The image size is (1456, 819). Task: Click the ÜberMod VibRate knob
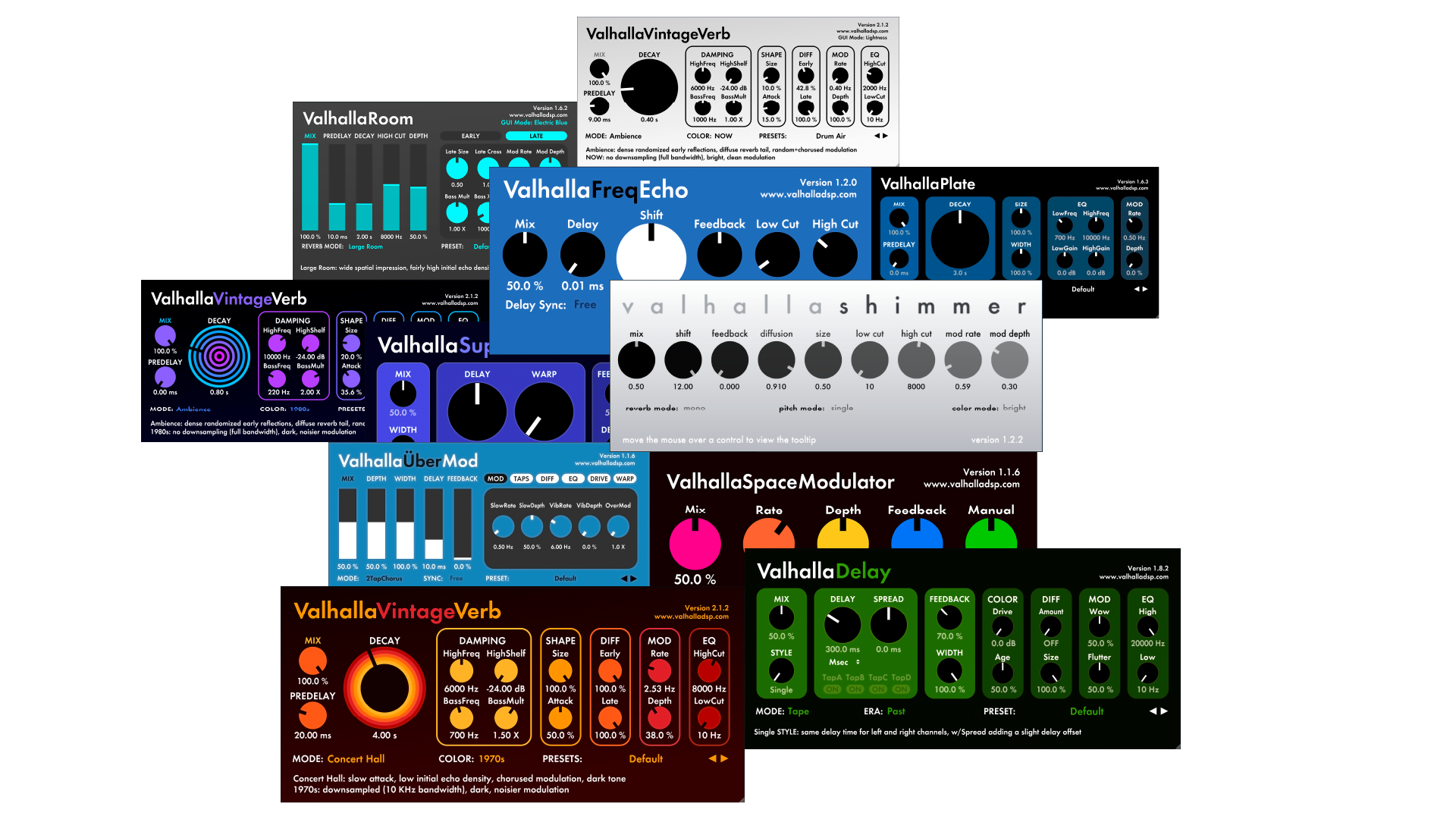tap(560, 526)
